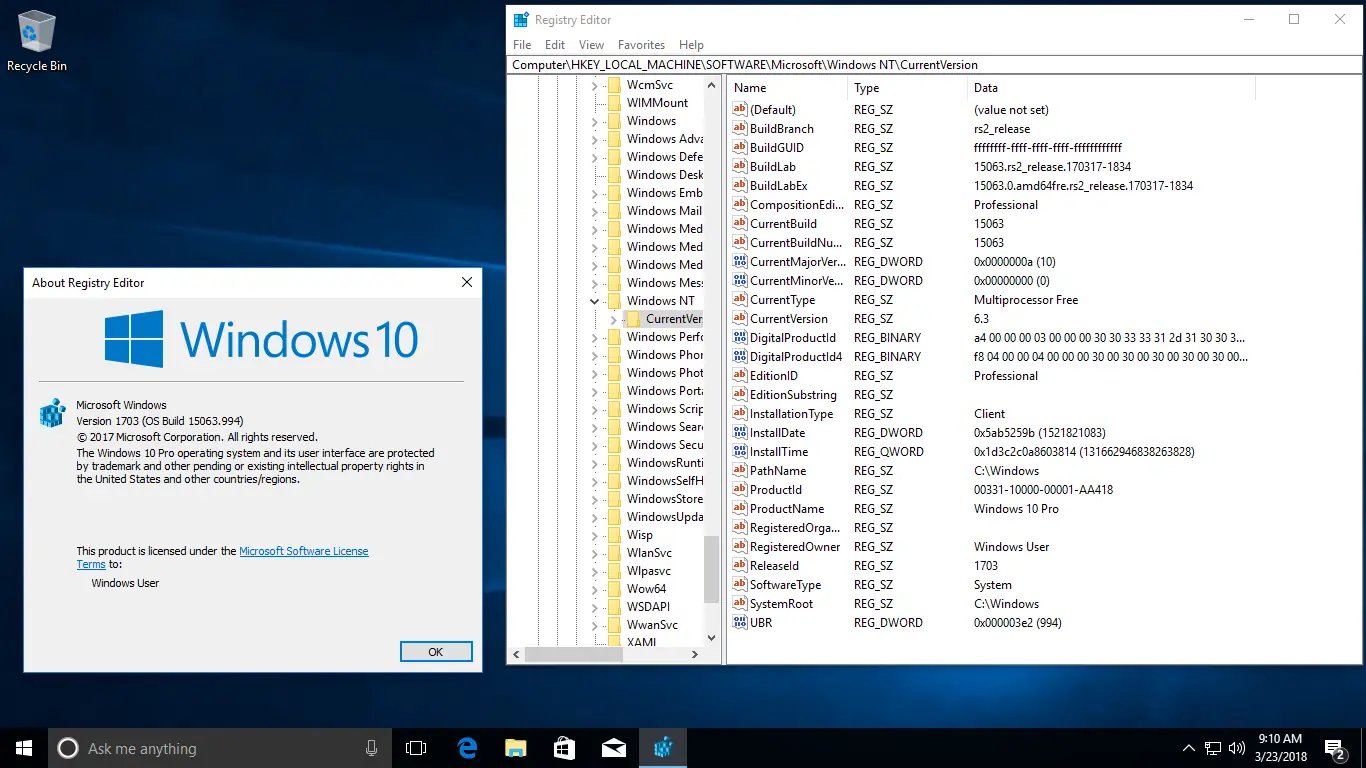Expand the CurrentVersion tree node
This screenshot has height=768, width=1366.
pyautogui.click(x=613, y=319)
